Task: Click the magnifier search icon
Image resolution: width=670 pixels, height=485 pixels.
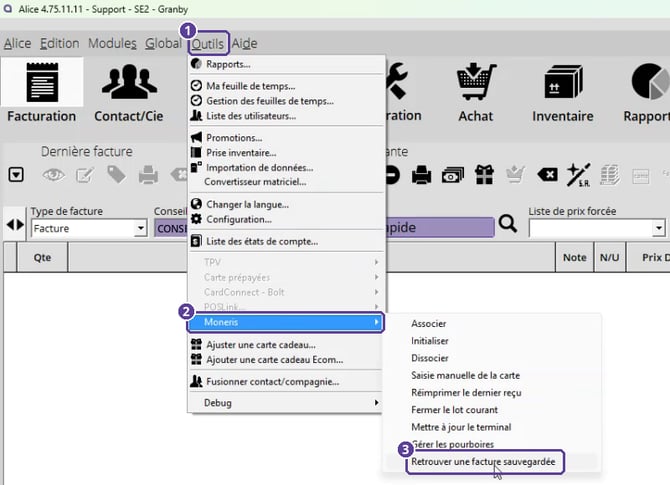Action: click(508, 223)
